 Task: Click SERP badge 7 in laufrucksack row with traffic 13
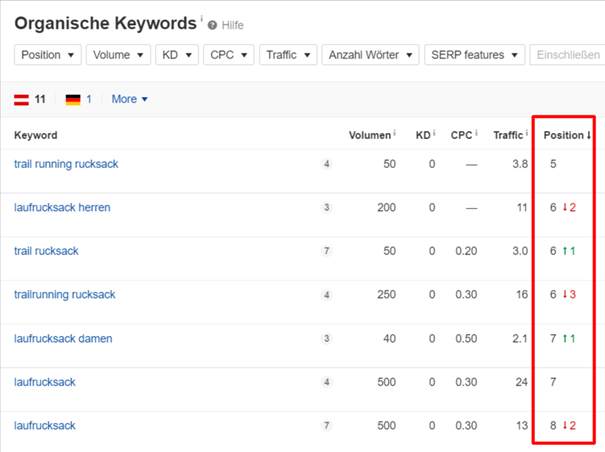[326, 425]
